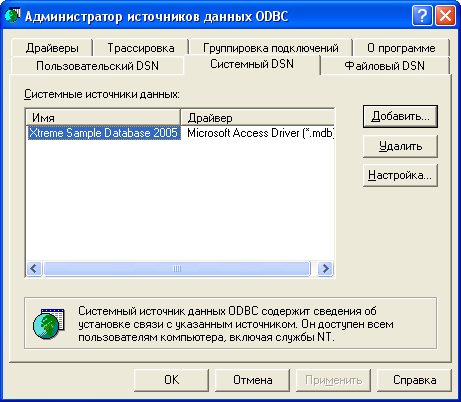461x402 pixels.
Task: Close the ODBC administrator window
Action: 445,16
